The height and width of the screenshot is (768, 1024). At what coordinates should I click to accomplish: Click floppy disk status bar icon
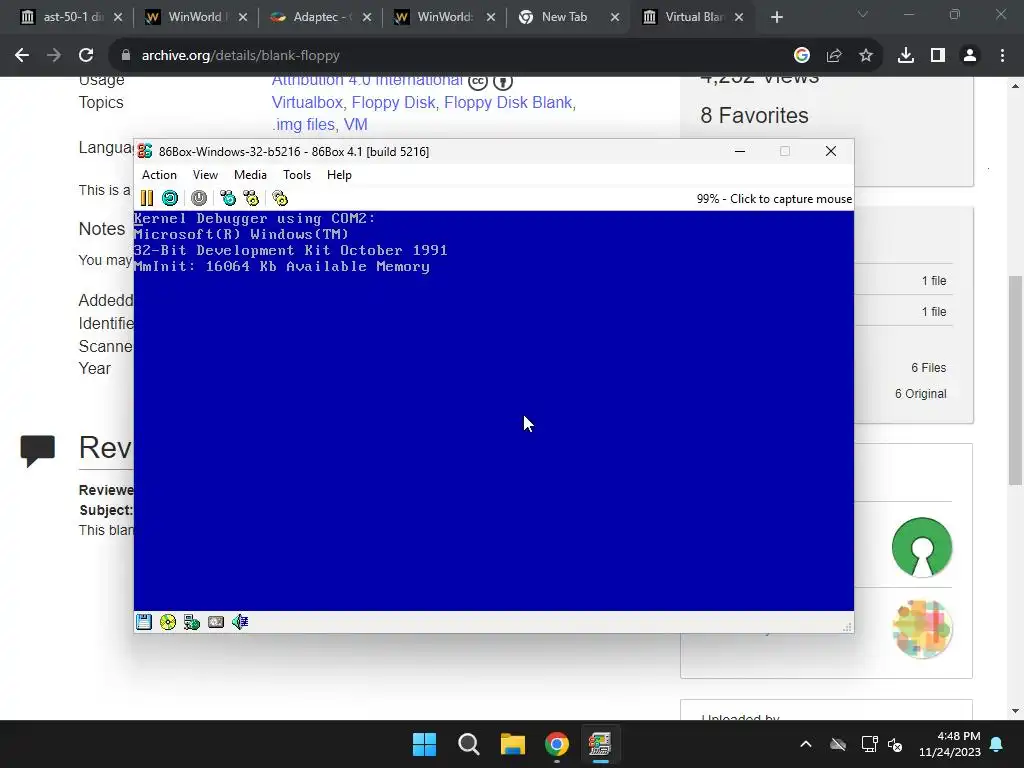(x=144, y=622)
